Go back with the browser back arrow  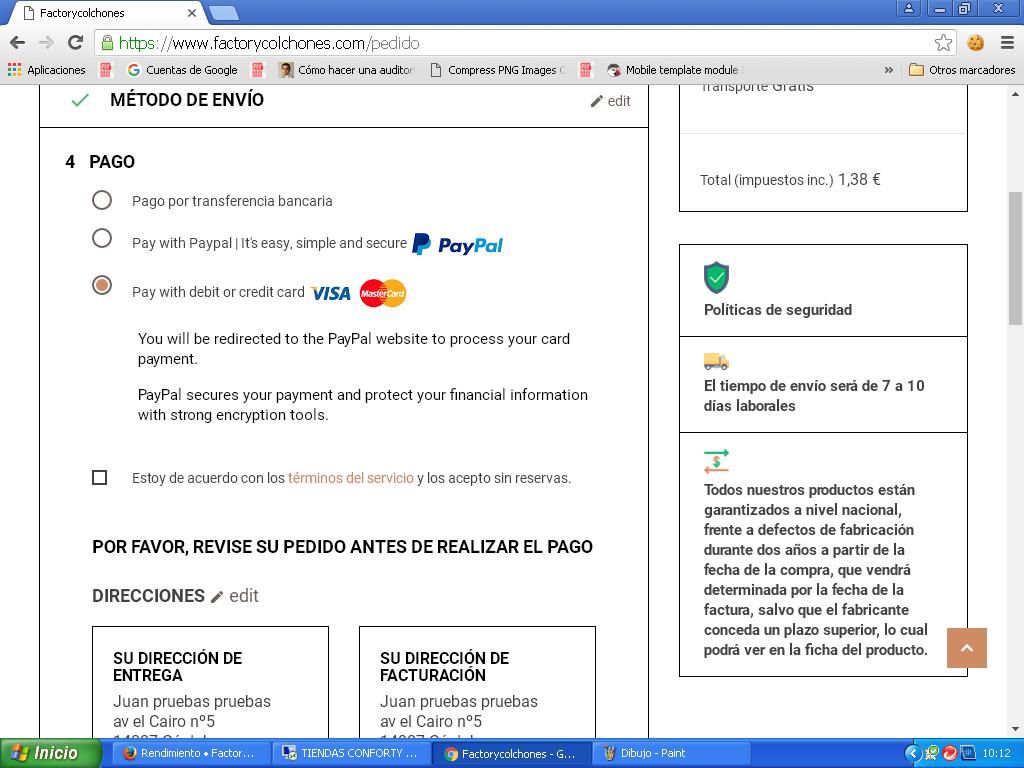[18, 43]
